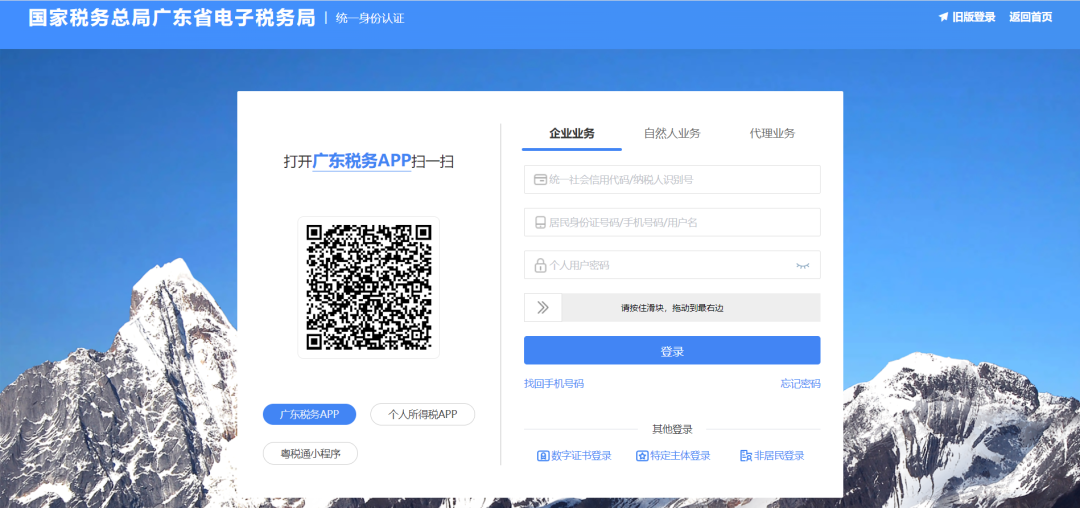Click the QR code image
1080x508 pixels.
368,287
